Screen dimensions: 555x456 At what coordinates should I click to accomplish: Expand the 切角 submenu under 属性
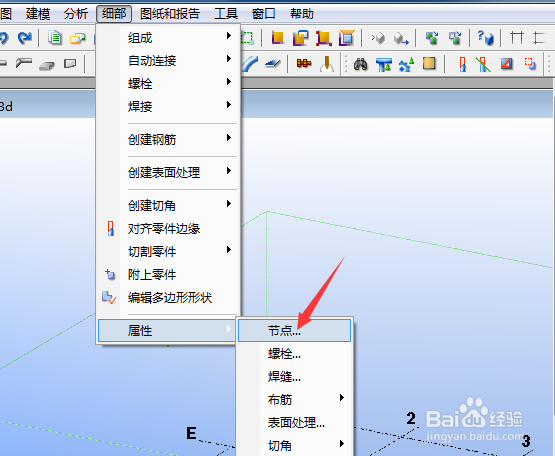tap(294, 445)
